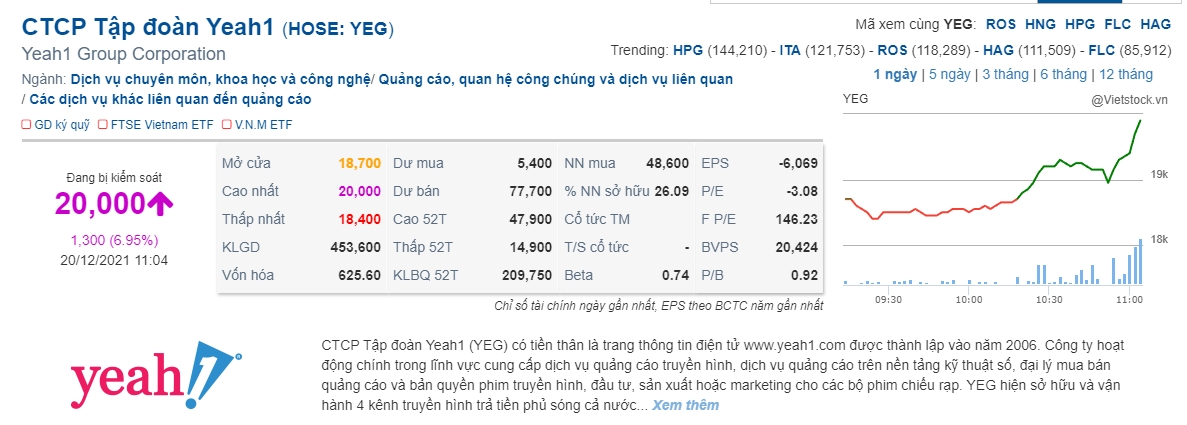Select the 1 ngày chart range

coord(895,74)
